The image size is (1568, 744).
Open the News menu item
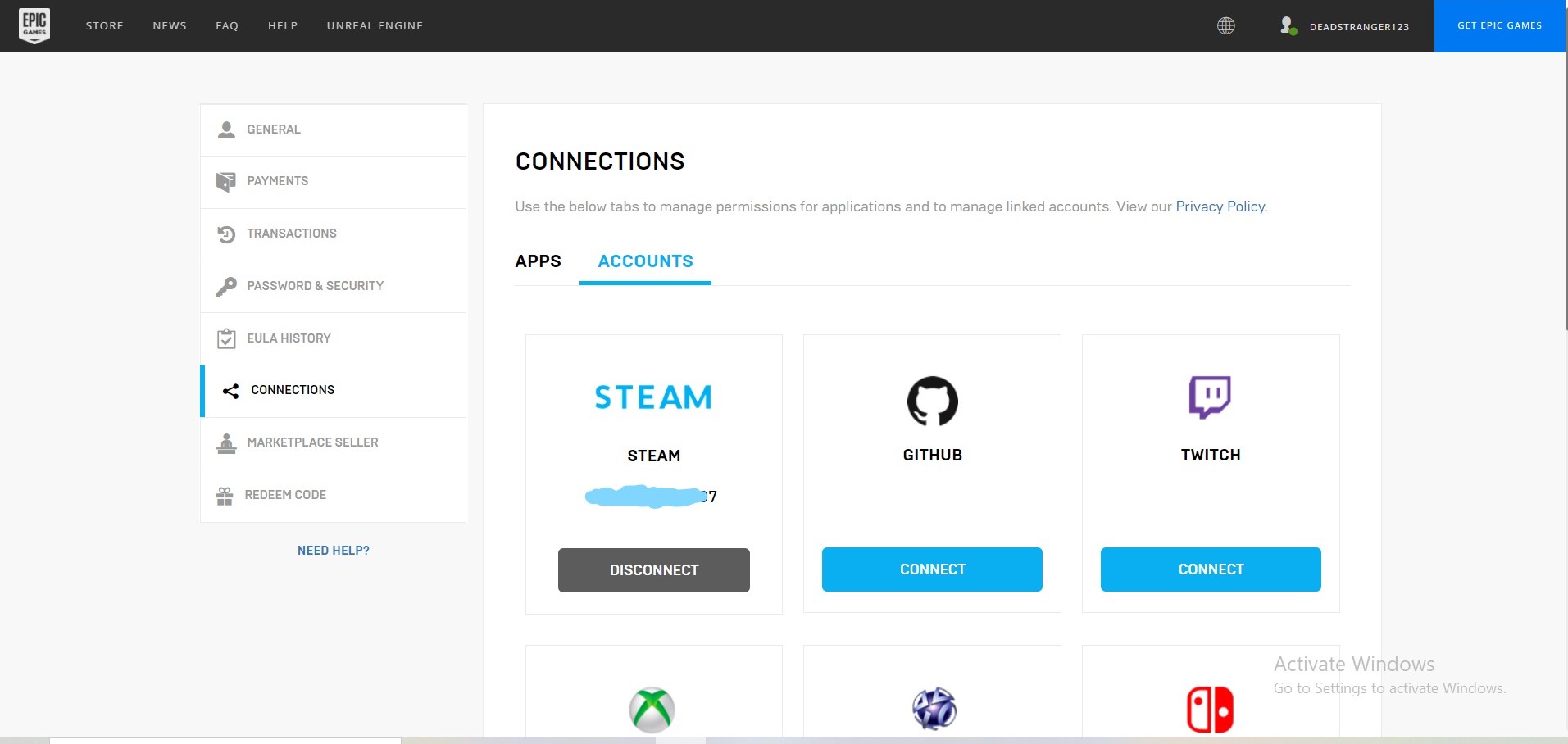coord(170,26)
